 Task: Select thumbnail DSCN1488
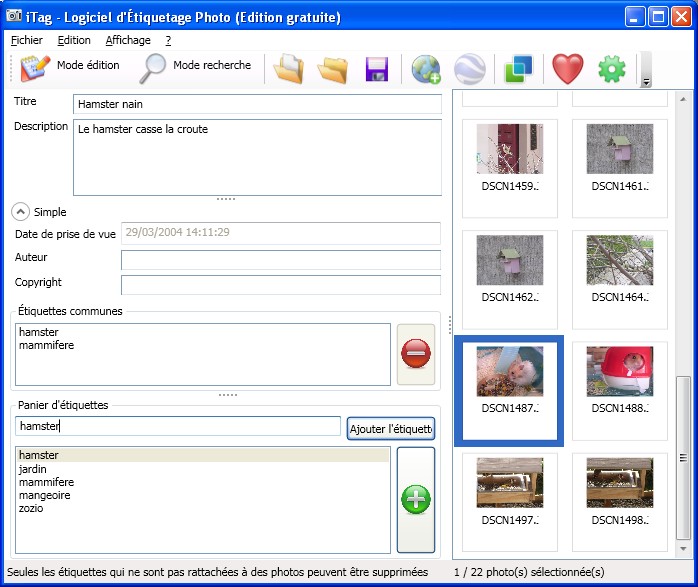point(620,391)
